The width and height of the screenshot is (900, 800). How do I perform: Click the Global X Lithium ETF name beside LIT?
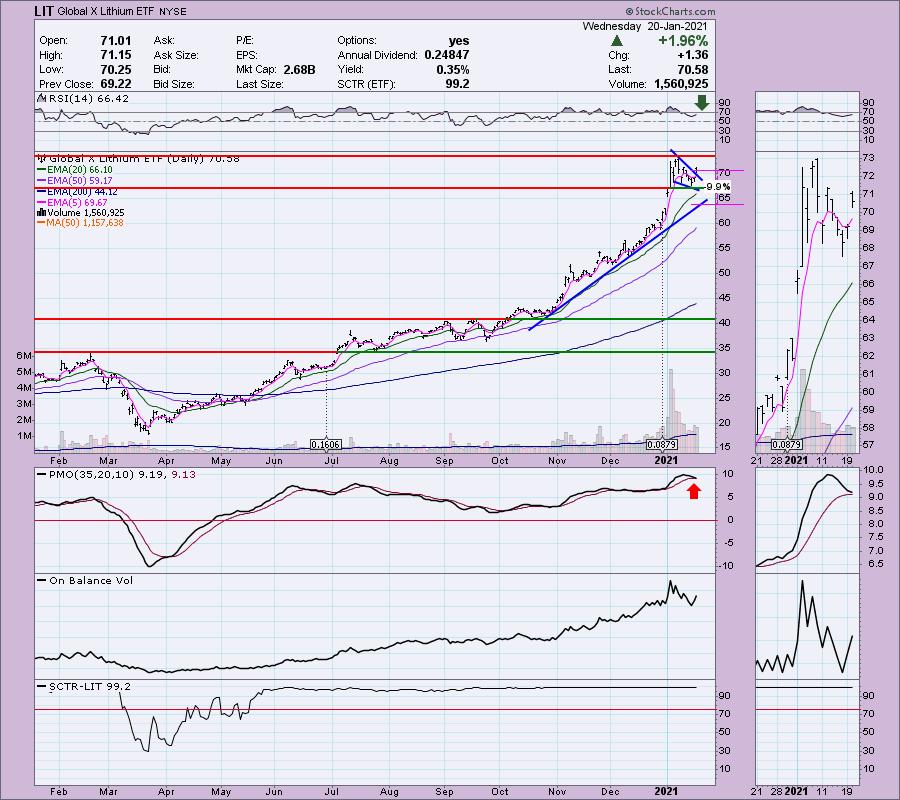[x=106, y=11]
